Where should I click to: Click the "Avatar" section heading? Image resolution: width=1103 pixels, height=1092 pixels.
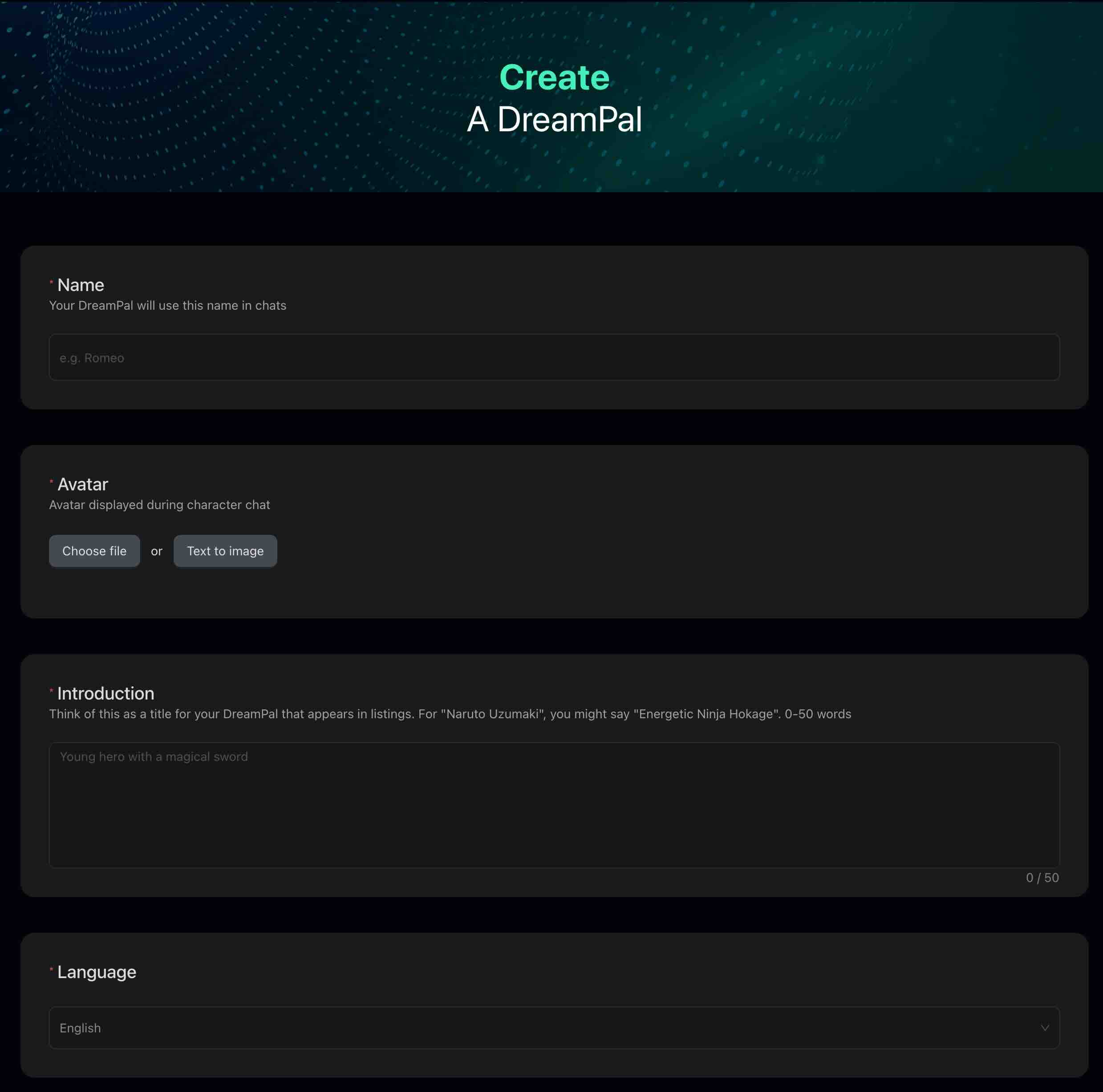pyautogui.click(x=83, y=484)
